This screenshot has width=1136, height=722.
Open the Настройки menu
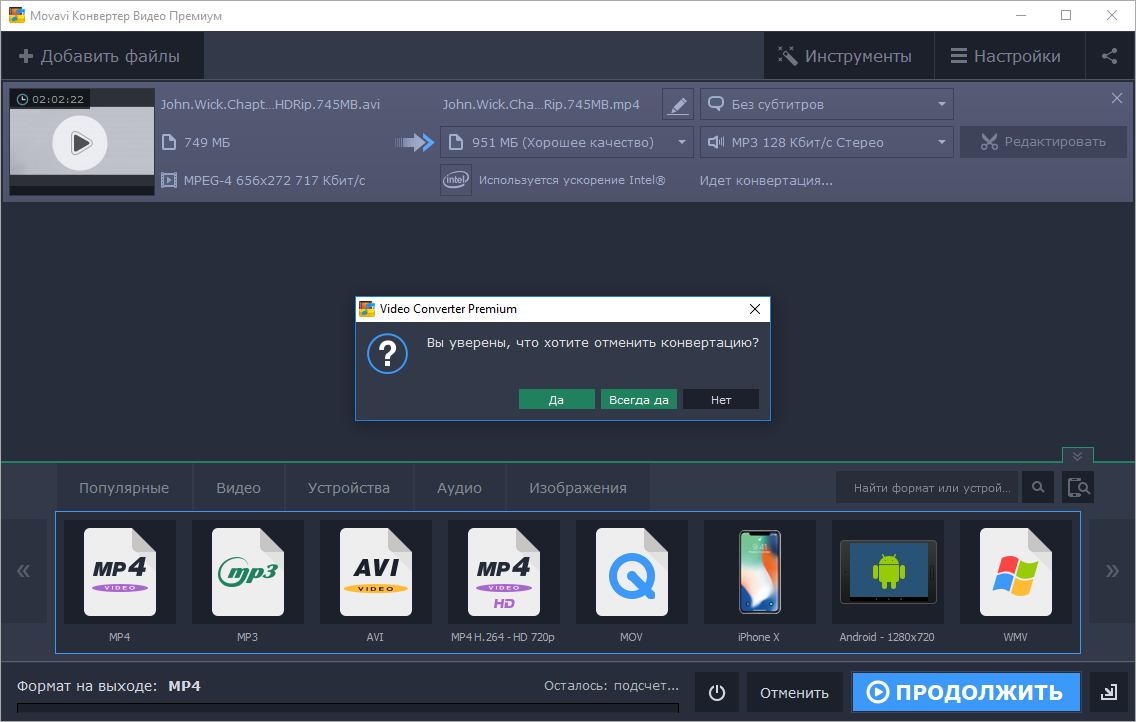[1008, 56]
